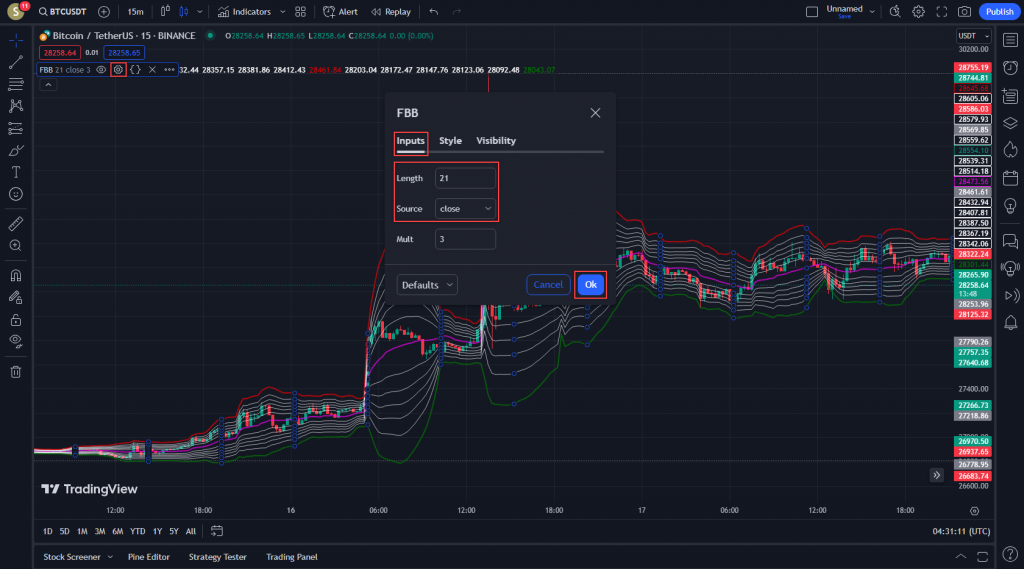Switch to the Visibility tab
Viewport: 1024px width, 569px height.
point(496,141)
